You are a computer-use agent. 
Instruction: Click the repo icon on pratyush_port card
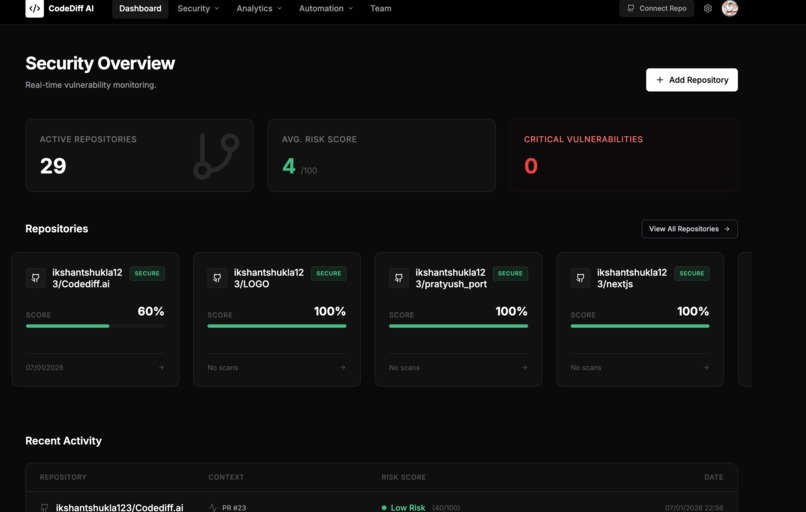point(398,278)
